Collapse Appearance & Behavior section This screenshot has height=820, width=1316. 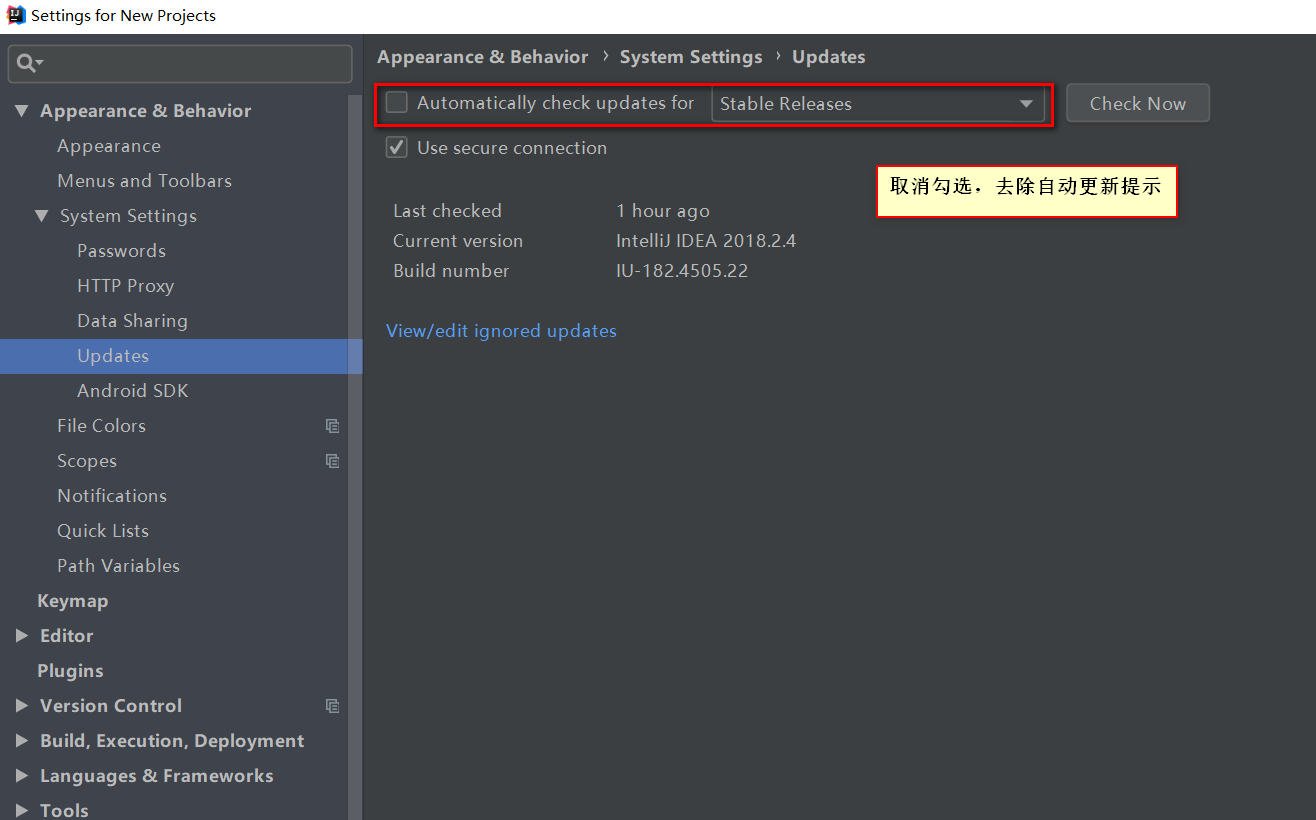click(x=22, y=111)
